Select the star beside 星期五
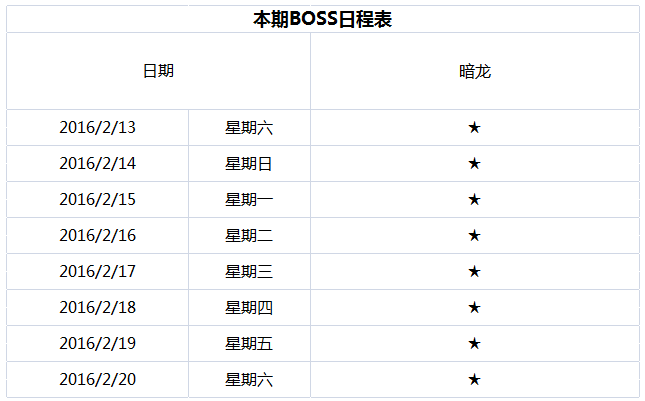 pyautogui.click(x=474, y=344)
